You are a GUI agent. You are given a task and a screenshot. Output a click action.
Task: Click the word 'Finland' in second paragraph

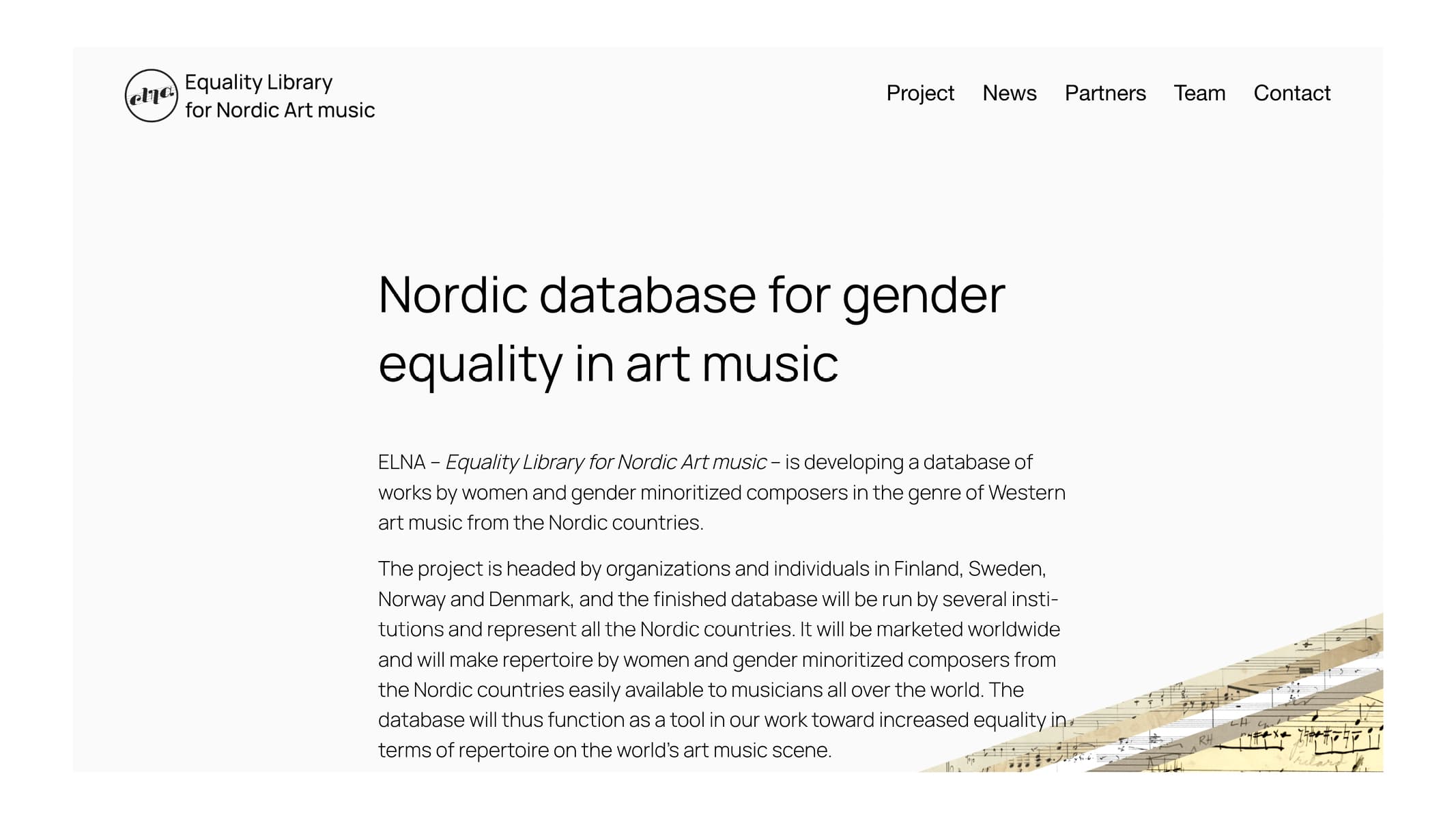coord(928,569)
